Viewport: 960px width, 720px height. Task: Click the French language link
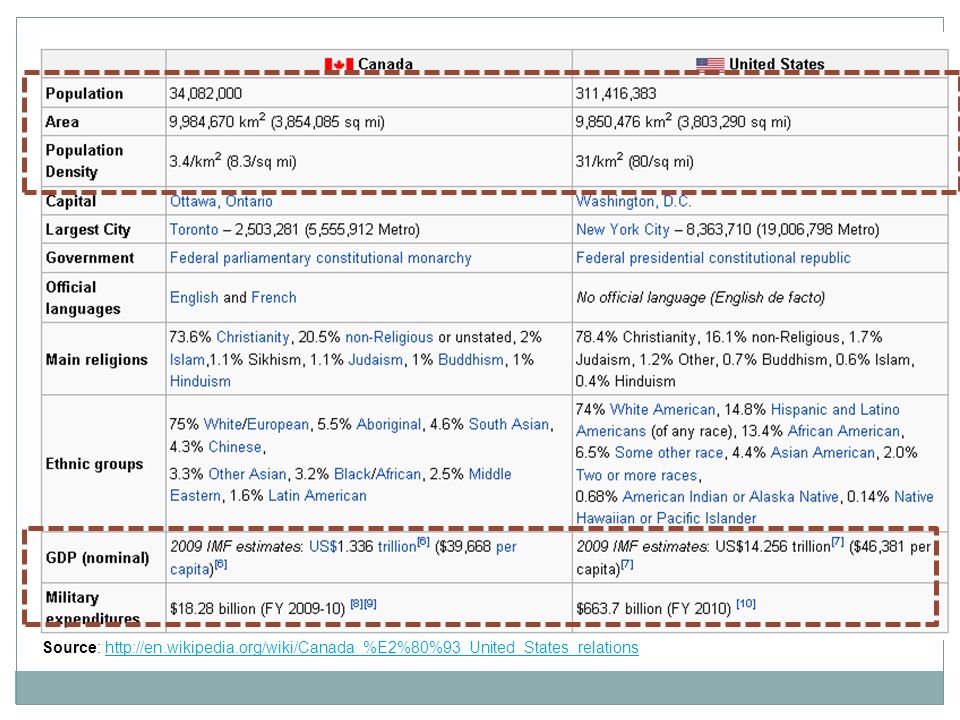(274, 298)
